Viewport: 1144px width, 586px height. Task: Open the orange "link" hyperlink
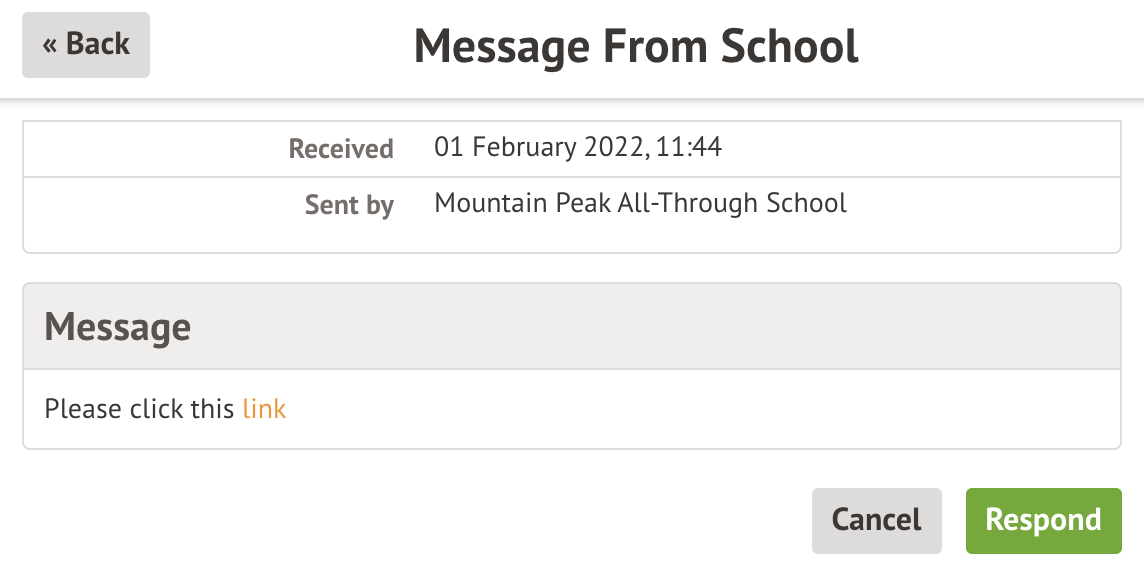pyautogui.click(x=264, y=409)
